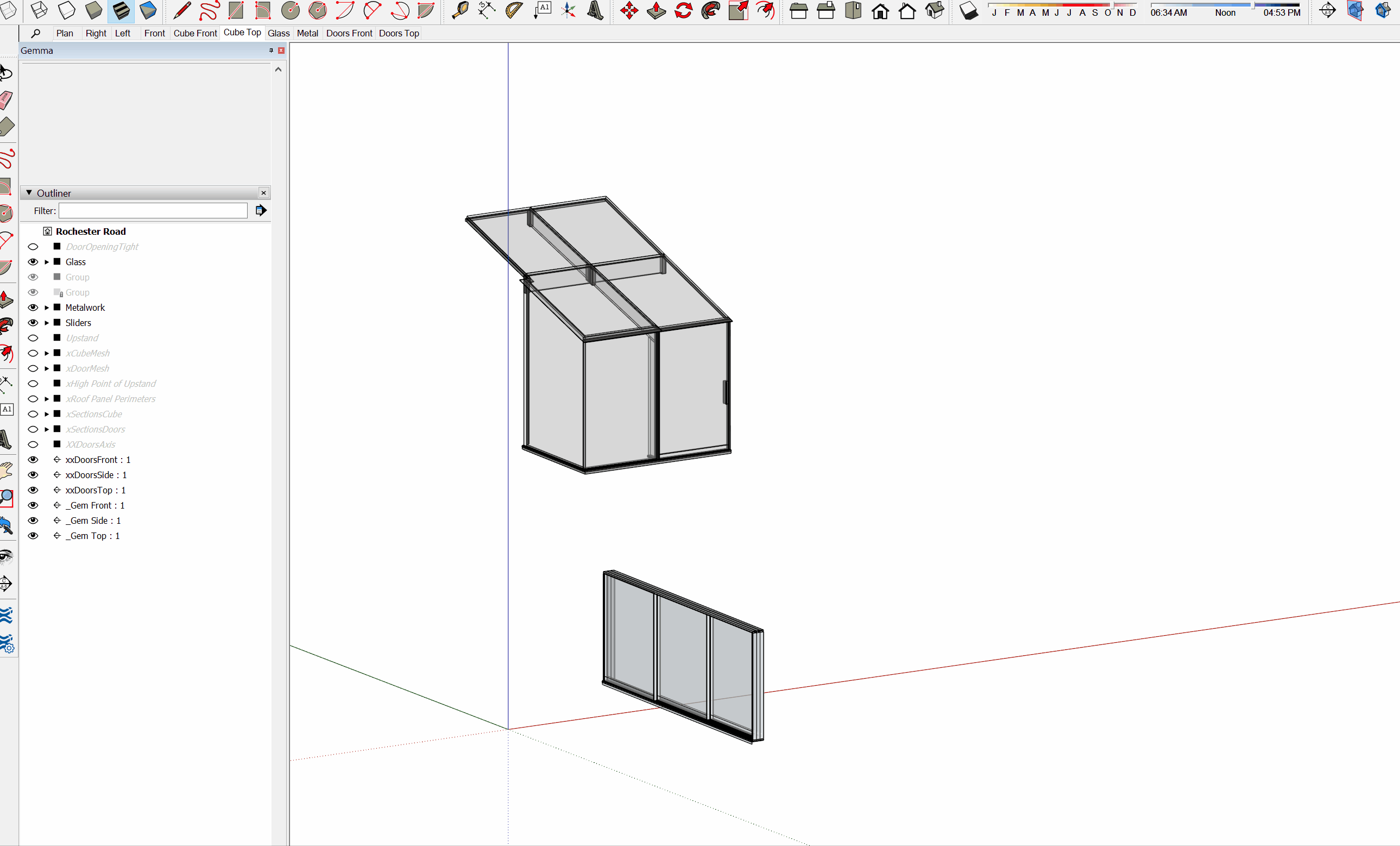Open Outliner details arrow button
This screenshot has height=846, width=1400.
tap(261, 211)
